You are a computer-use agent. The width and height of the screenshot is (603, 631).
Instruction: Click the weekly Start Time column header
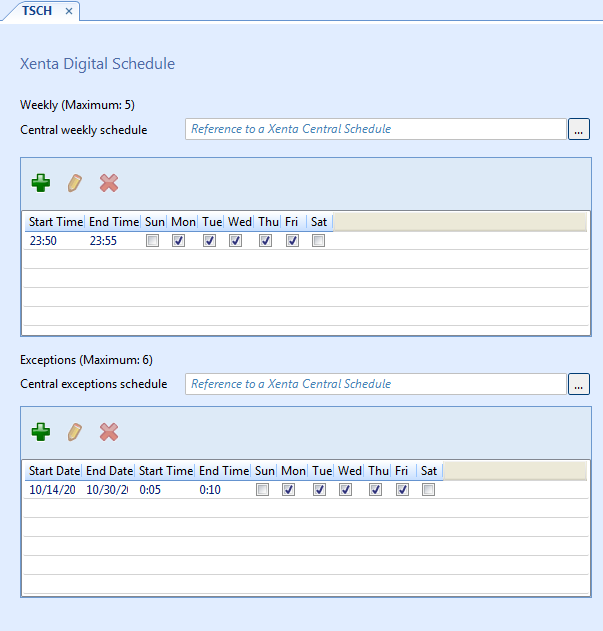[x=56, y=222]
